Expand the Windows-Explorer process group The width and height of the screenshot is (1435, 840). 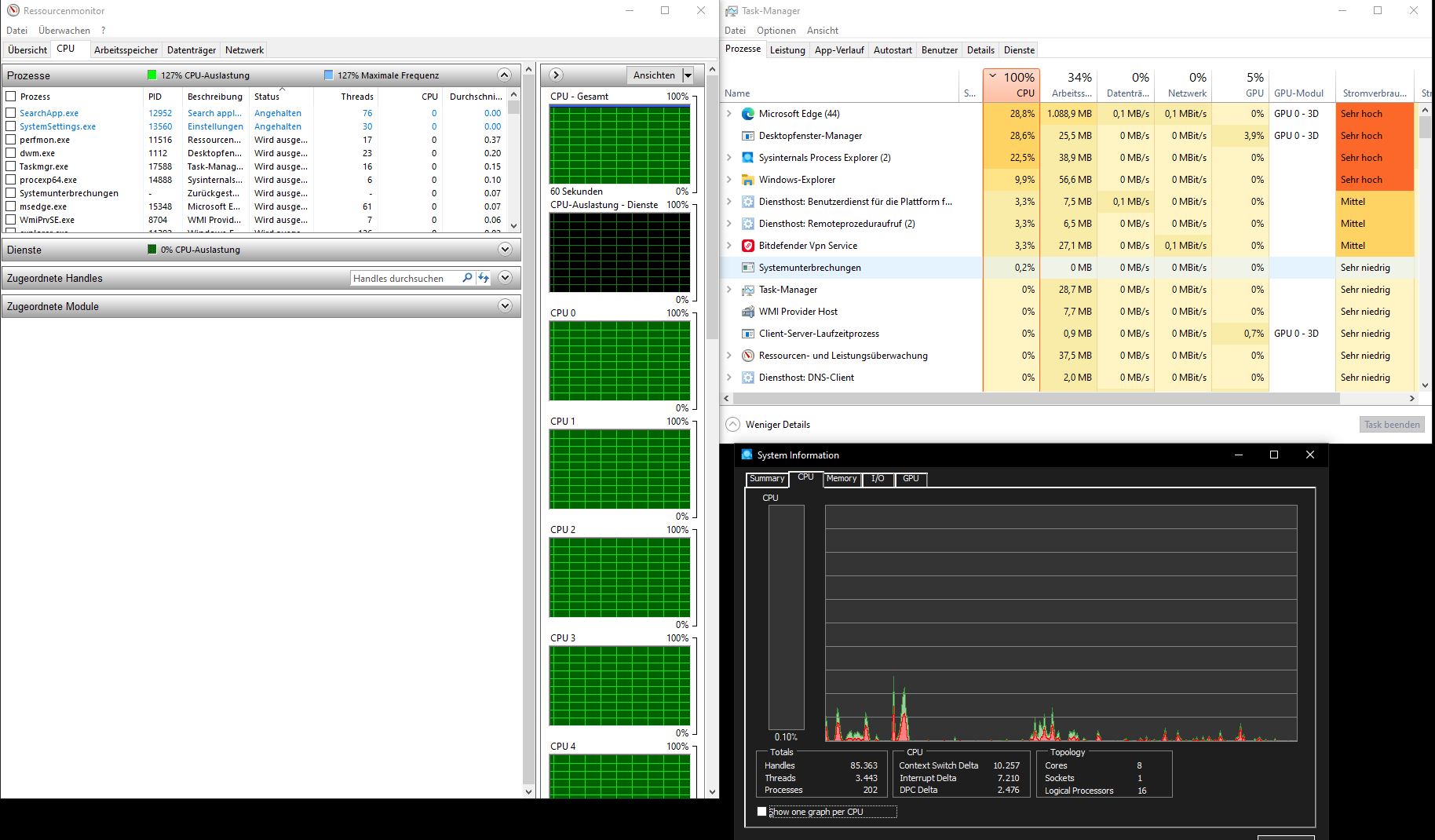[729, 180]
